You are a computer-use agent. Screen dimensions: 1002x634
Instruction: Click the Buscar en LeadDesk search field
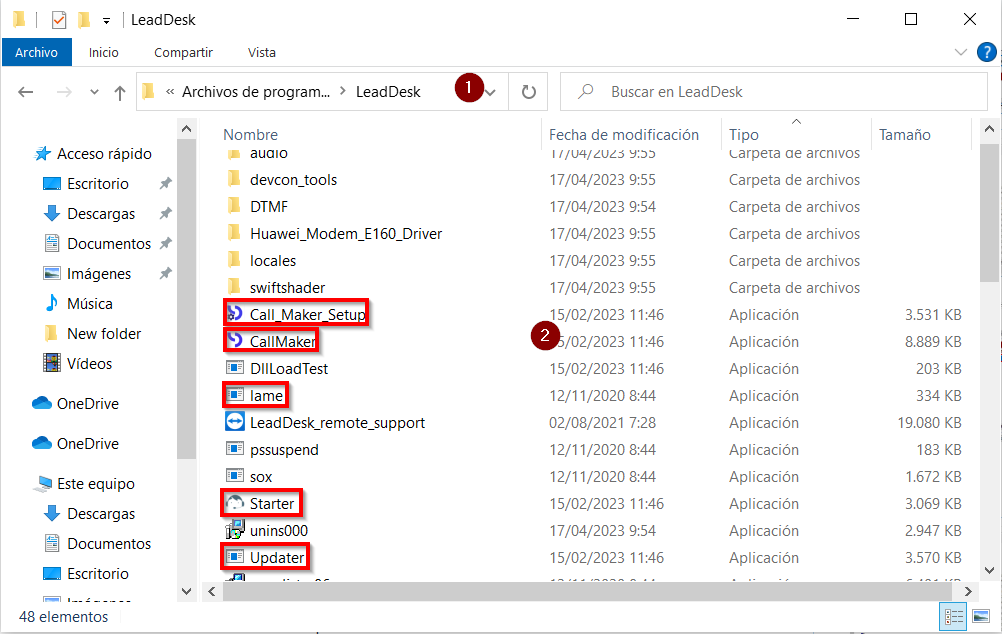coord(774,91)
